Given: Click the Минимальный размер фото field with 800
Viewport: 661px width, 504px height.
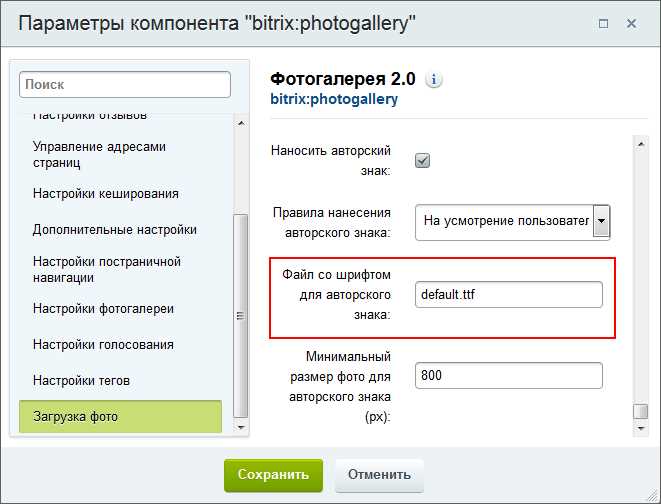Looking at the screenshot, I should 509,375.
